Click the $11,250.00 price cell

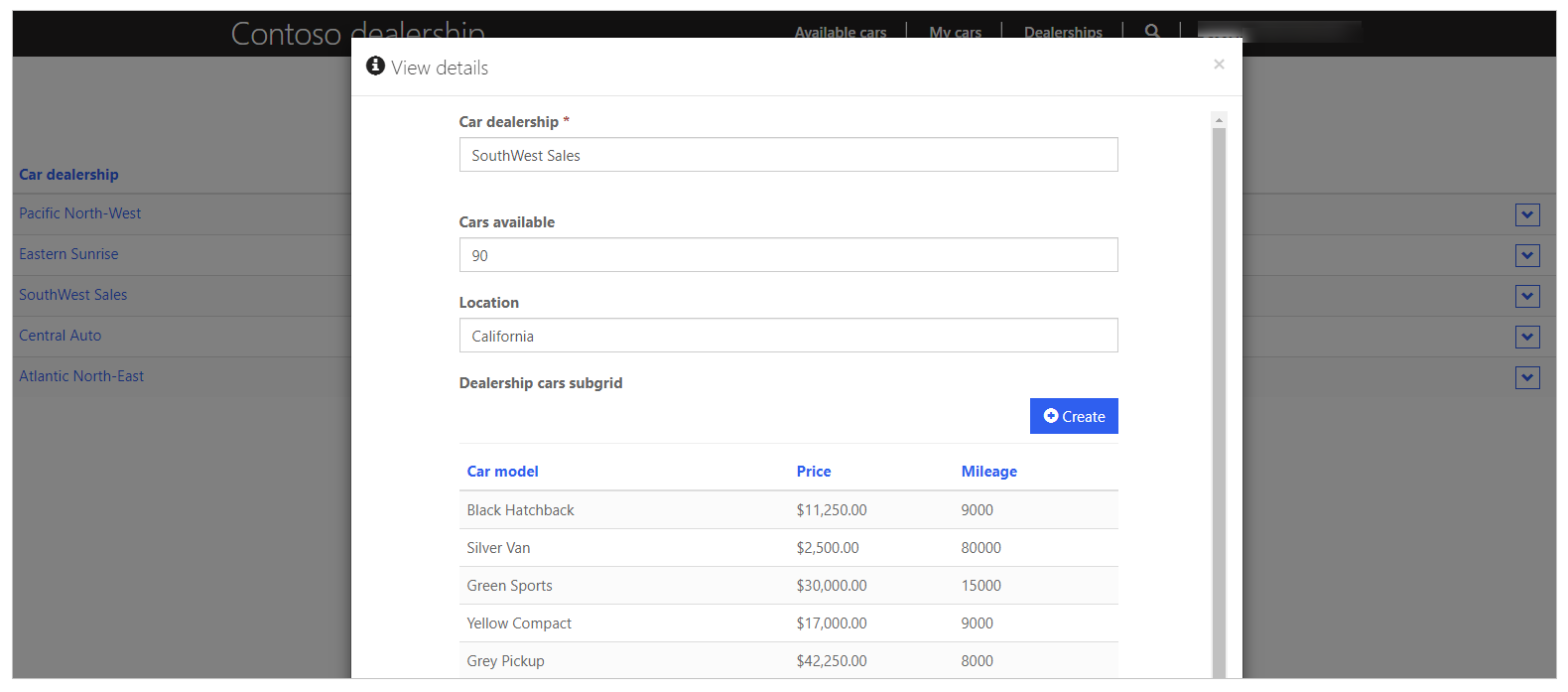click(832, 510)
